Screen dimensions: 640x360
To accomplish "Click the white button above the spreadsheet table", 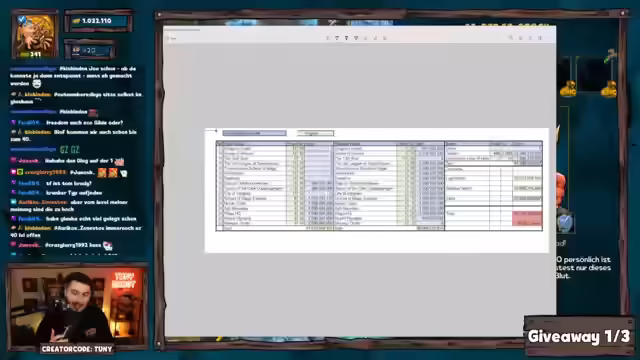I will (x=315, y=133).
